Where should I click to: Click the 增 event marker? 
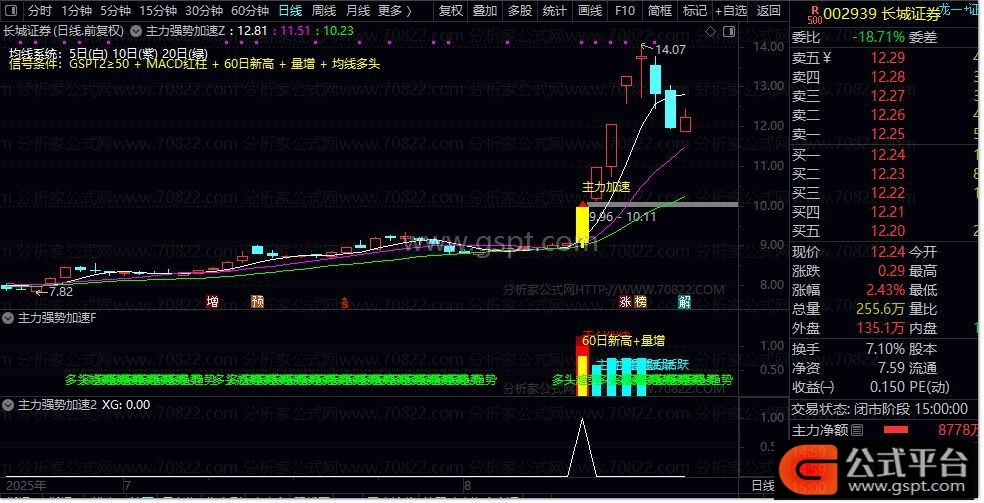pos(213,302)
